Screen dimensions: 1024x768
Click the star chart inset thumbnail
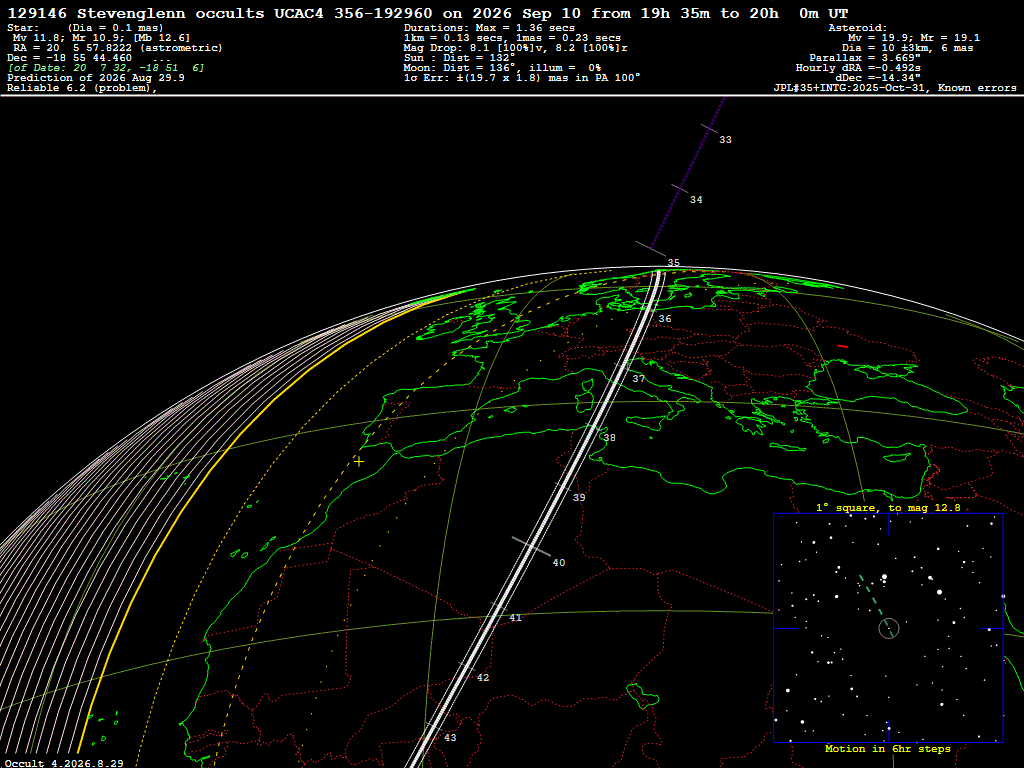click(888, 628)
